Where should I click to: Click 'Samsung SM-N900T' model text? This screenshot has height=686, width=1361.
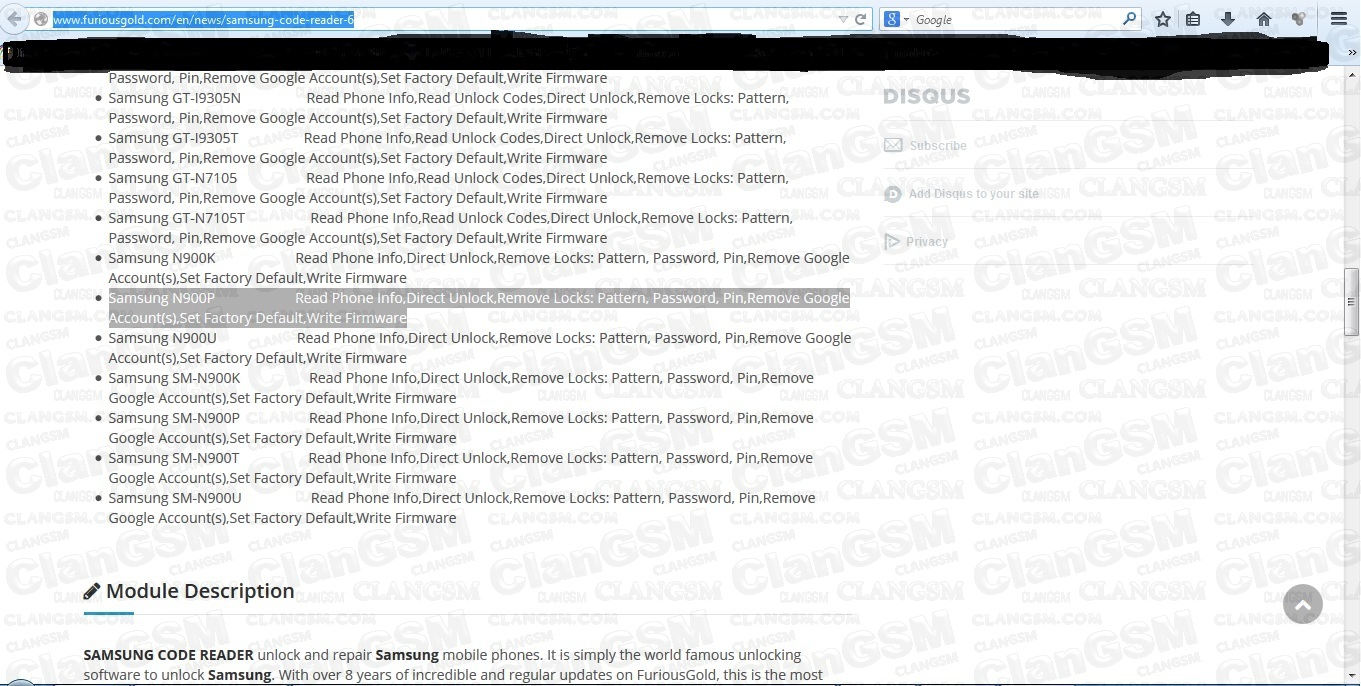[x=174, y=458]
